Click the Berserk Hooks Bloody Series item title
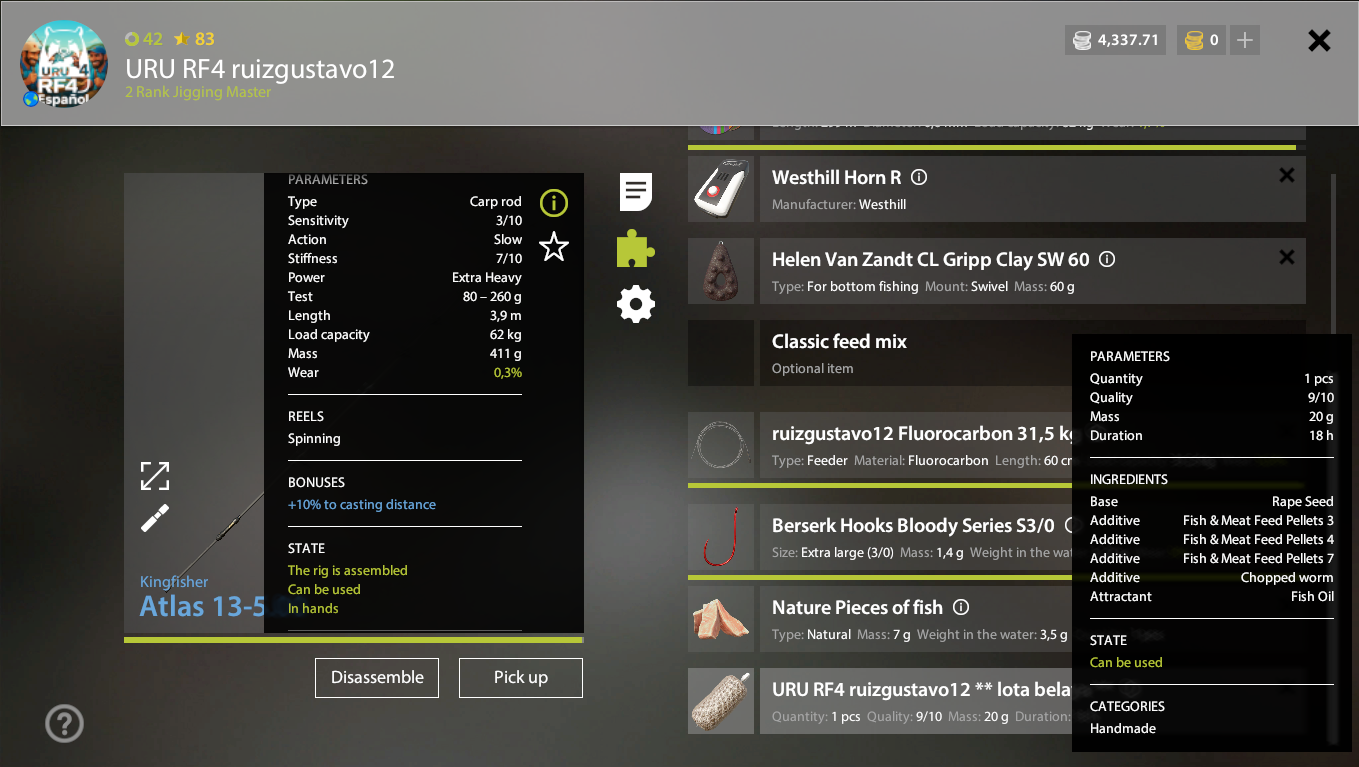Viewport: 1359px width, 767px height. [913, 525]
